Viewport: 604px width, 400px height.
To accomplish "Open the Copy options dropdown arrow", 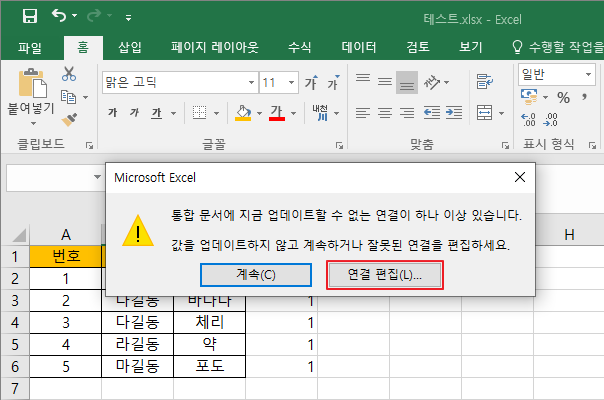I will coord(86,97).
